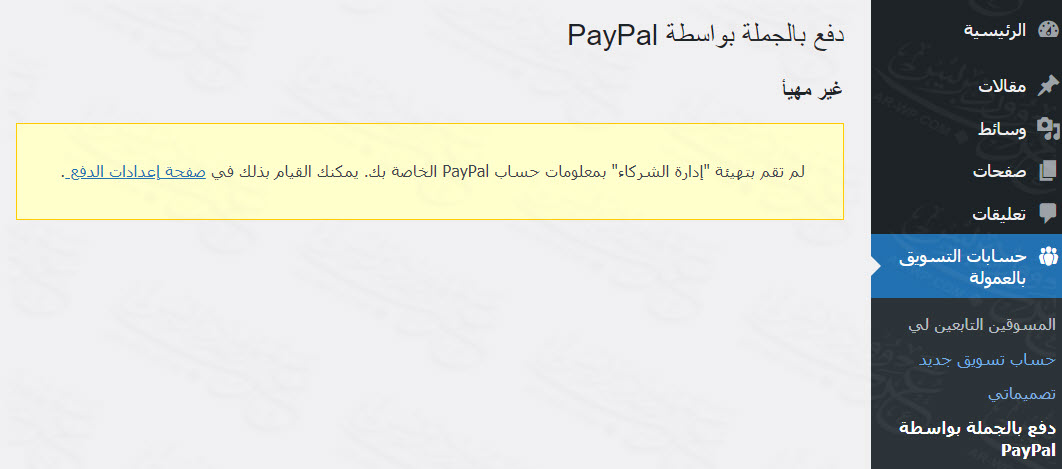1062x469 pixels.
Task: Click the white arrow pointer on the active menu
Action: coord(876,266)
